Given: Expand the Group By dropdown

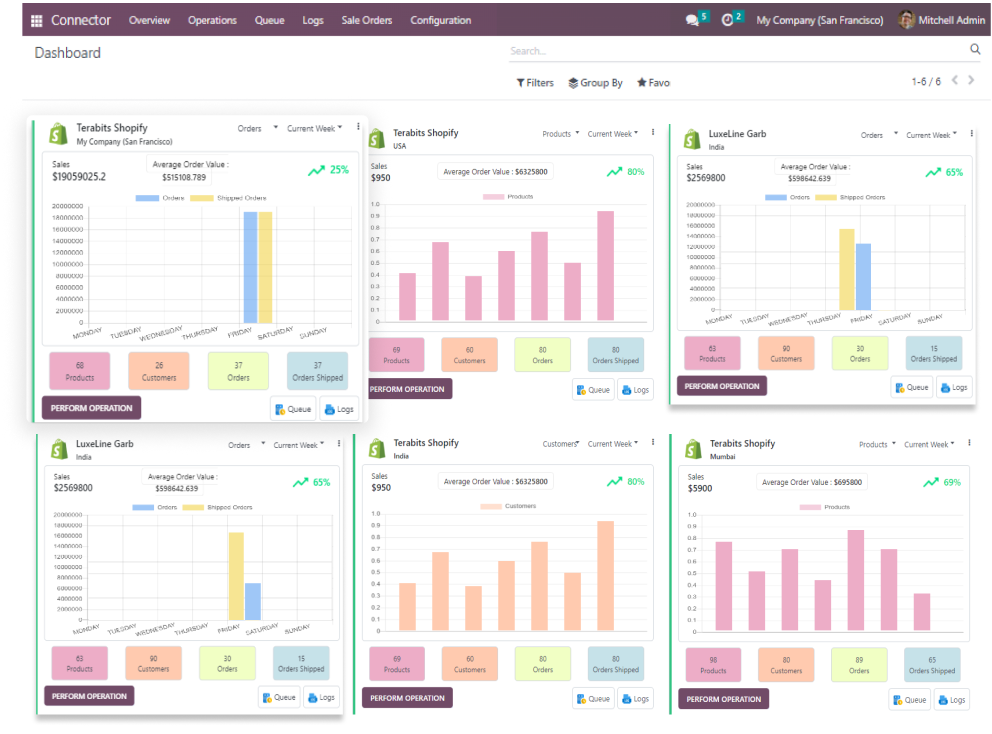Looking at the screenshot, I should point(595,83).
